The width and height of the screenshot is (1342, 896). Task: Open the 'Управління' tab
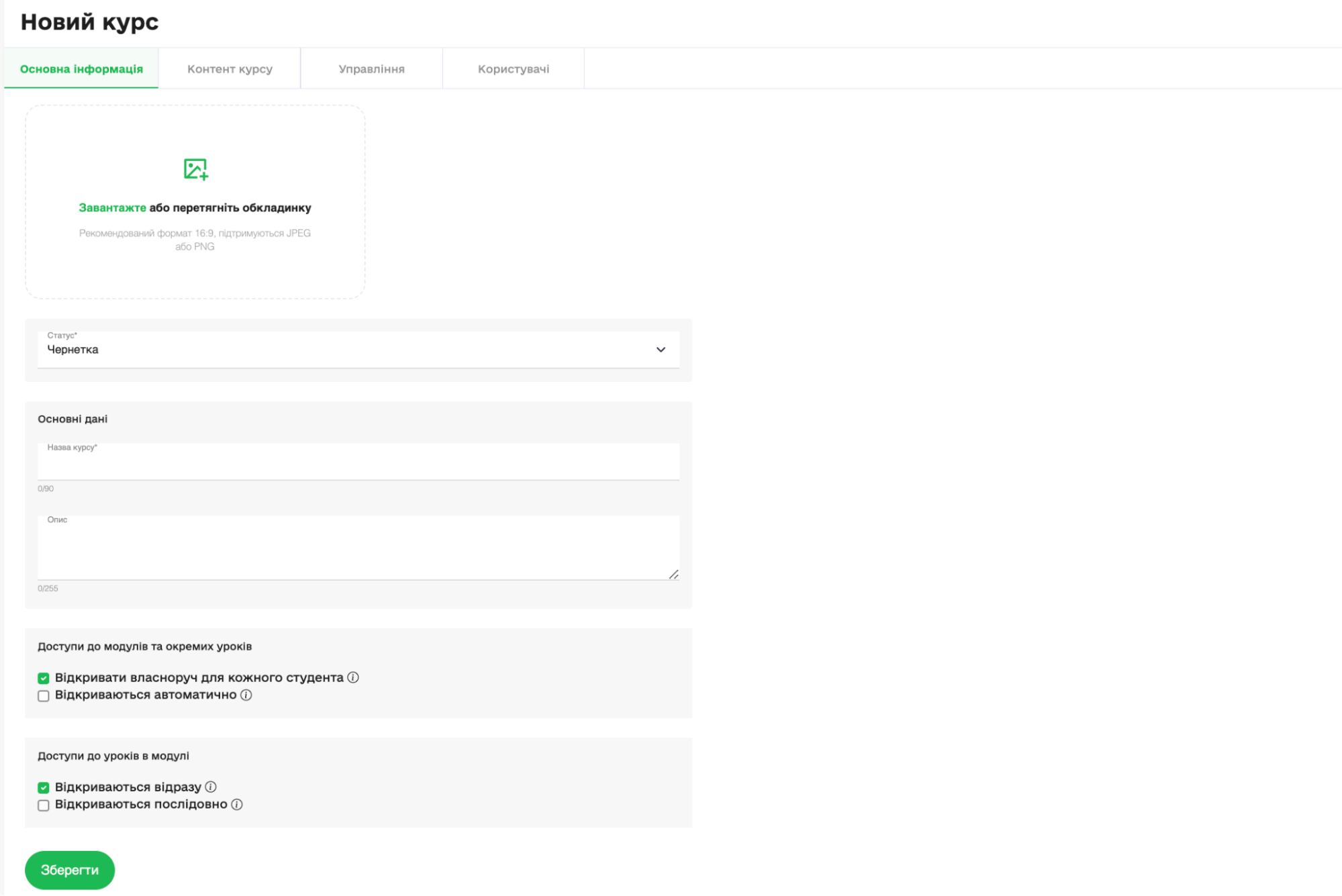[371, 69]
